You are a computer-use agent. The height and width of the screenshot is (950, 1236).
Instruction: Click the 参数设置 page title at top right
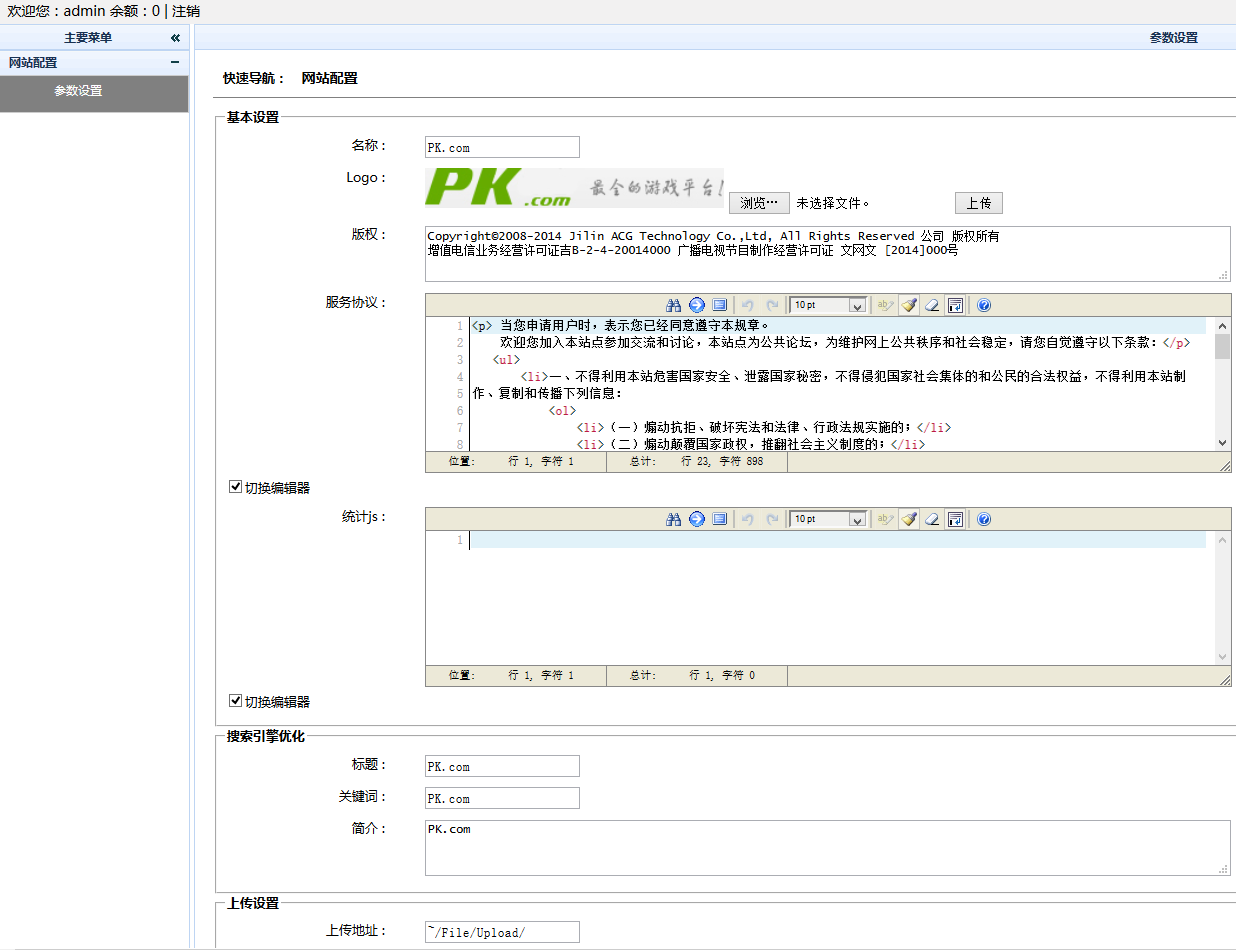[1173, 38]
